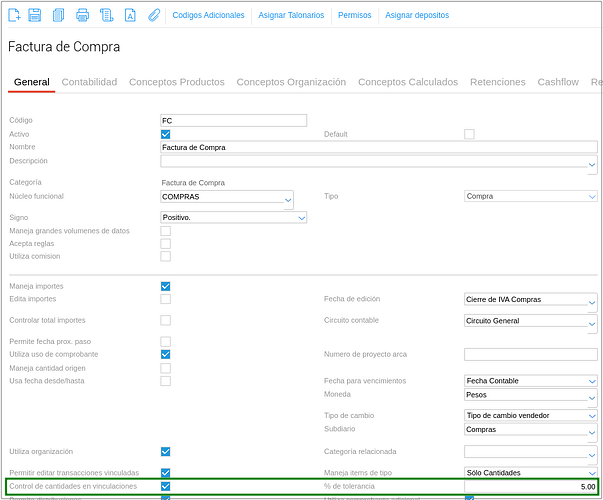Click the Codigos Adicionales link
Screen dimensions: 603x500
209,15
